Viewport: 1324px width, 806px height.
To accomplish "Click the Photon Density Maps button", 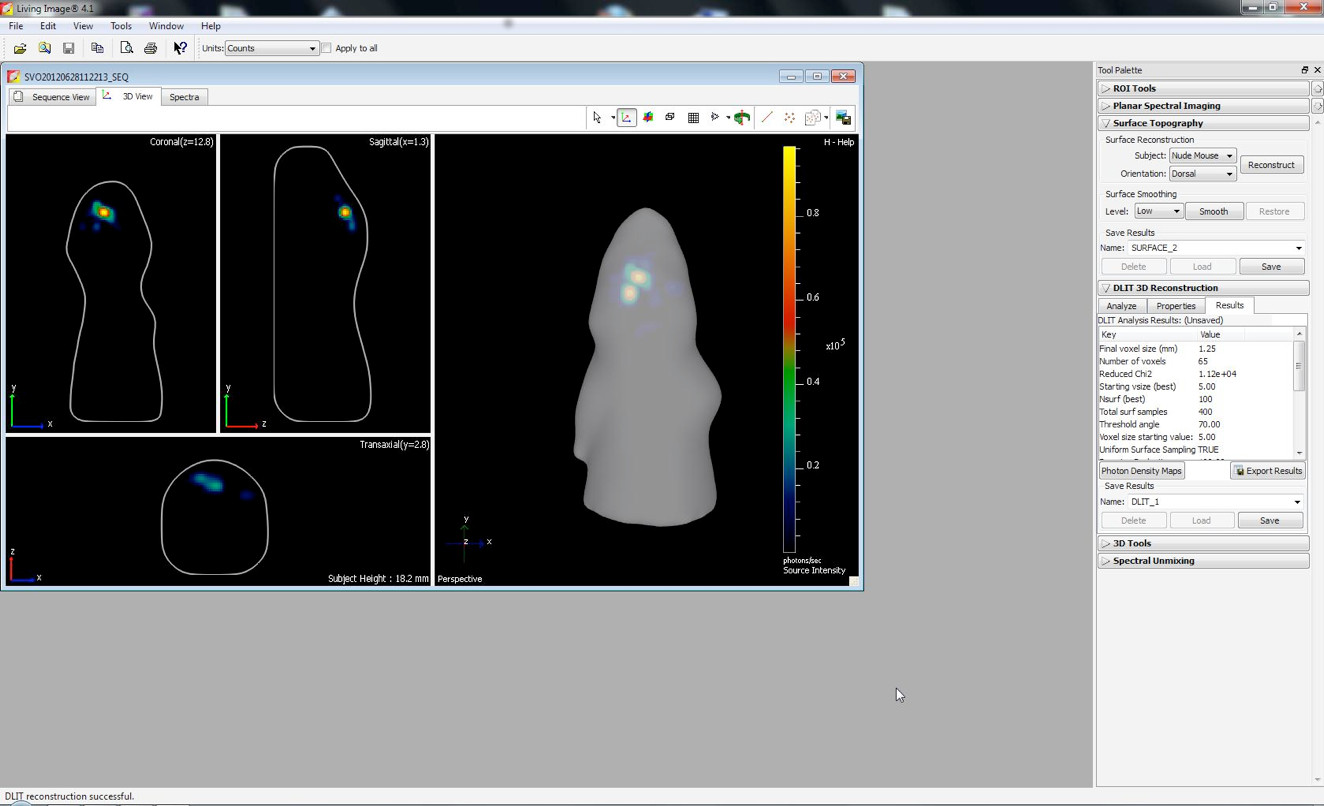I will (x=1141, y=471).
